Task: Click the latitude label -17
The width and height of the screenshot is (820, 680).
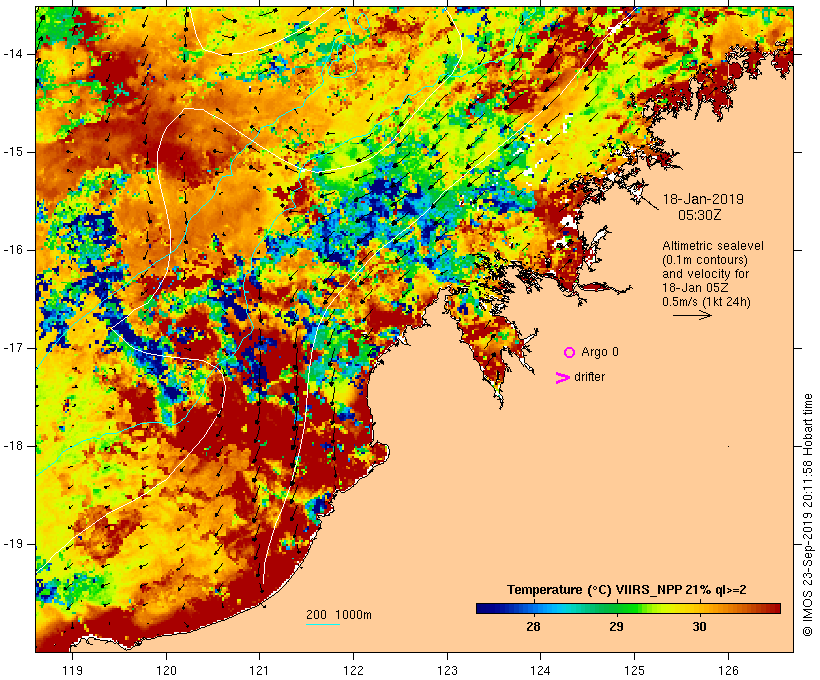Action: (x=13, y=348)
